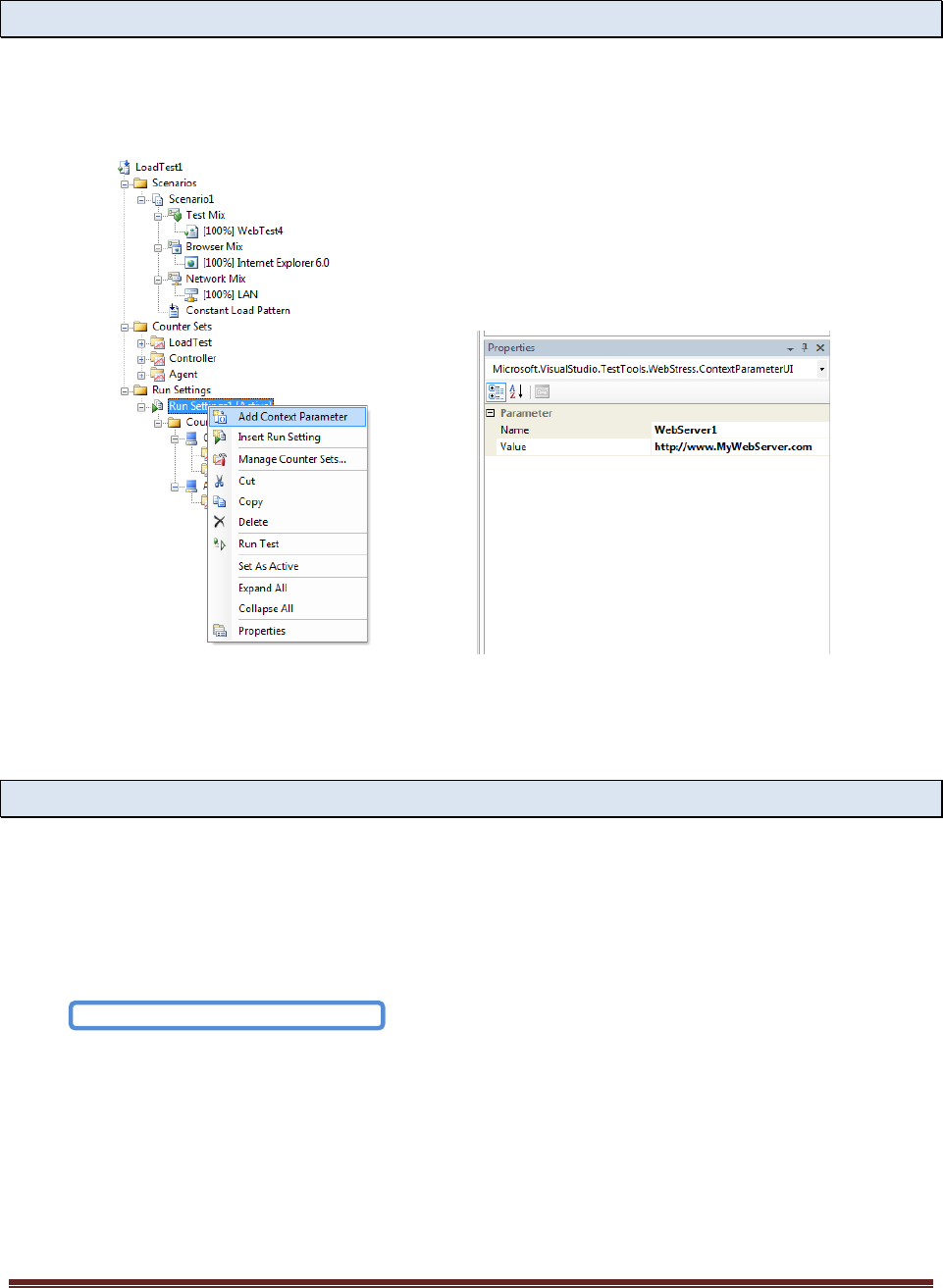Image resolution: width=943 pixels, height=1288 pixels.
Task: Choose Cut from the context menu
Action: tap(288, 481)
